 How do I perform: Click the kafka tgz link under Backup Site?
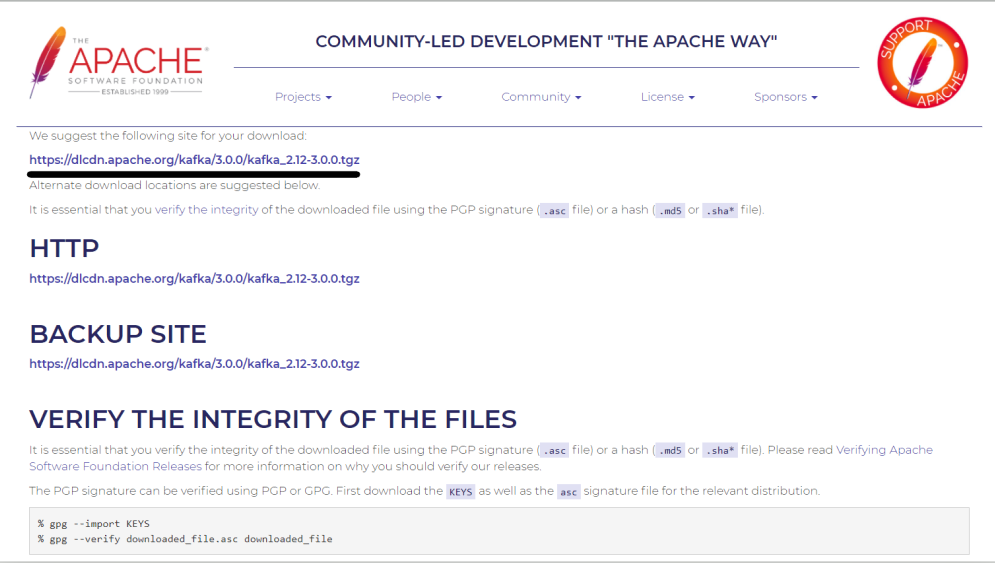click(194, 364)
